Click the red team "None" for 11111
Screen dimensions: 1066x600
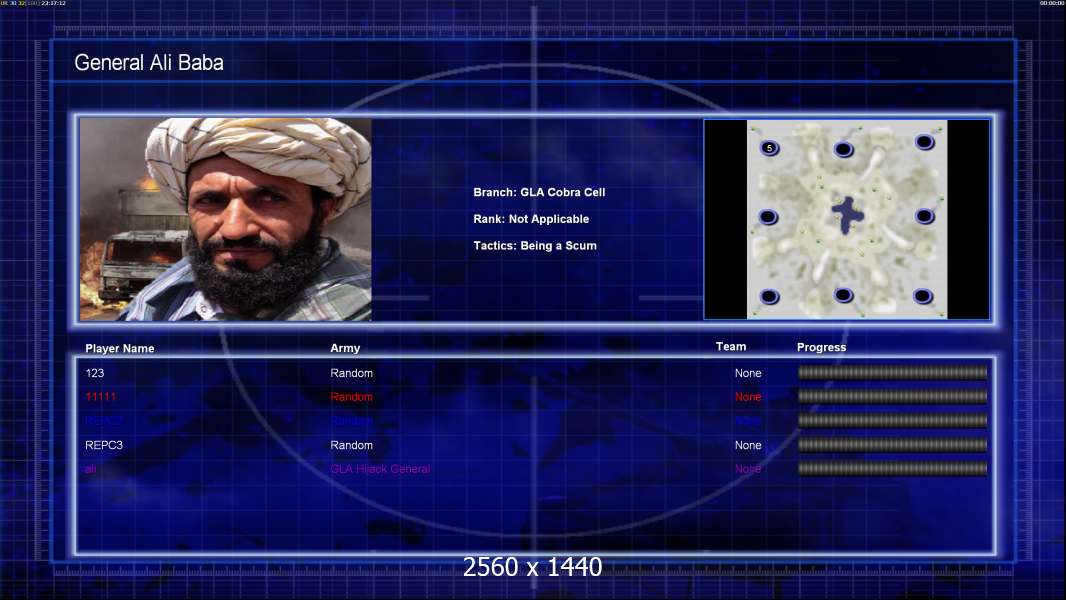click(x=748, y=397)
